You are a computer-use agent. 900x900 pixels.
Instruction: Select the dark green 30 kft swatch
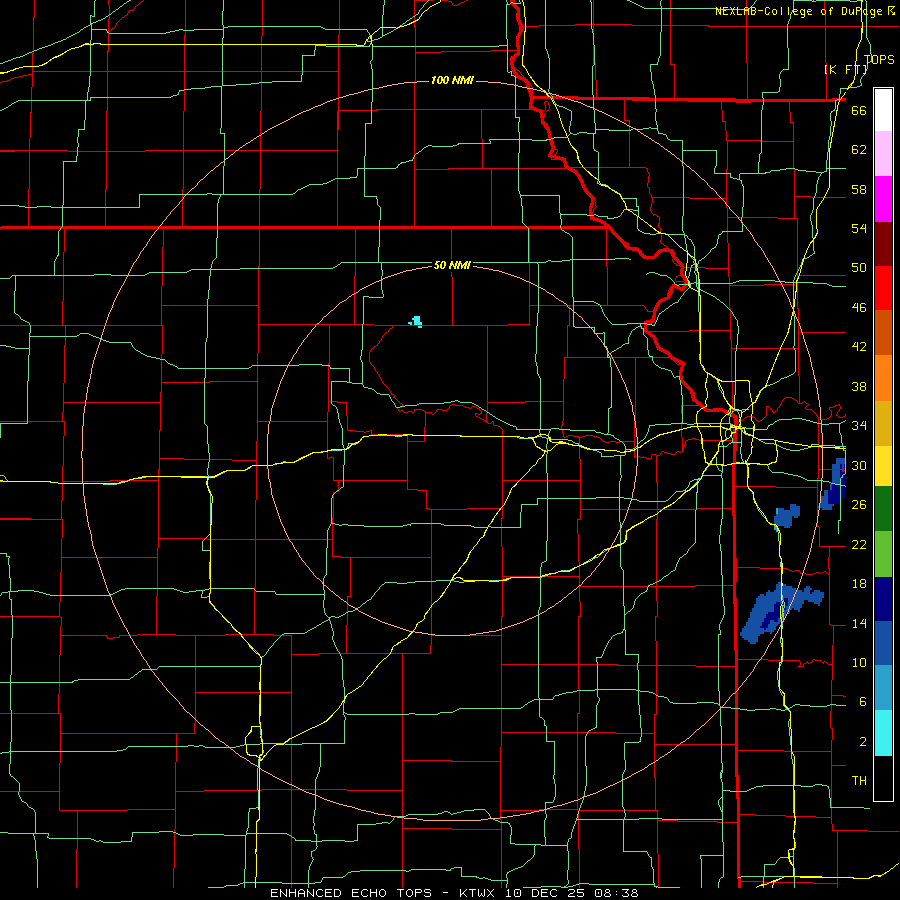[x=883, y=509]
